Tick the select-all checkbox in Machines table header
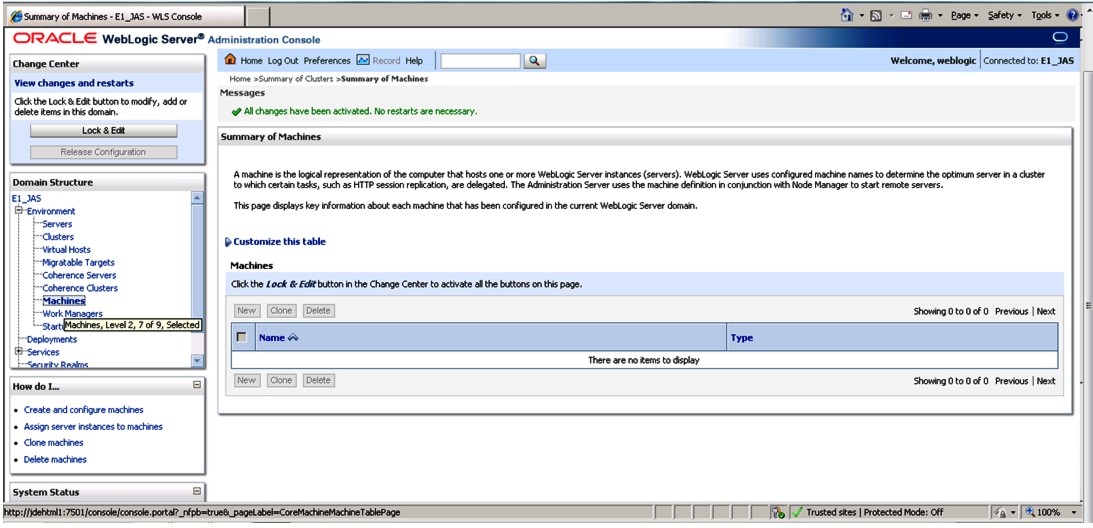This screenshot has width=1093, height=528. tap(242, 337)
